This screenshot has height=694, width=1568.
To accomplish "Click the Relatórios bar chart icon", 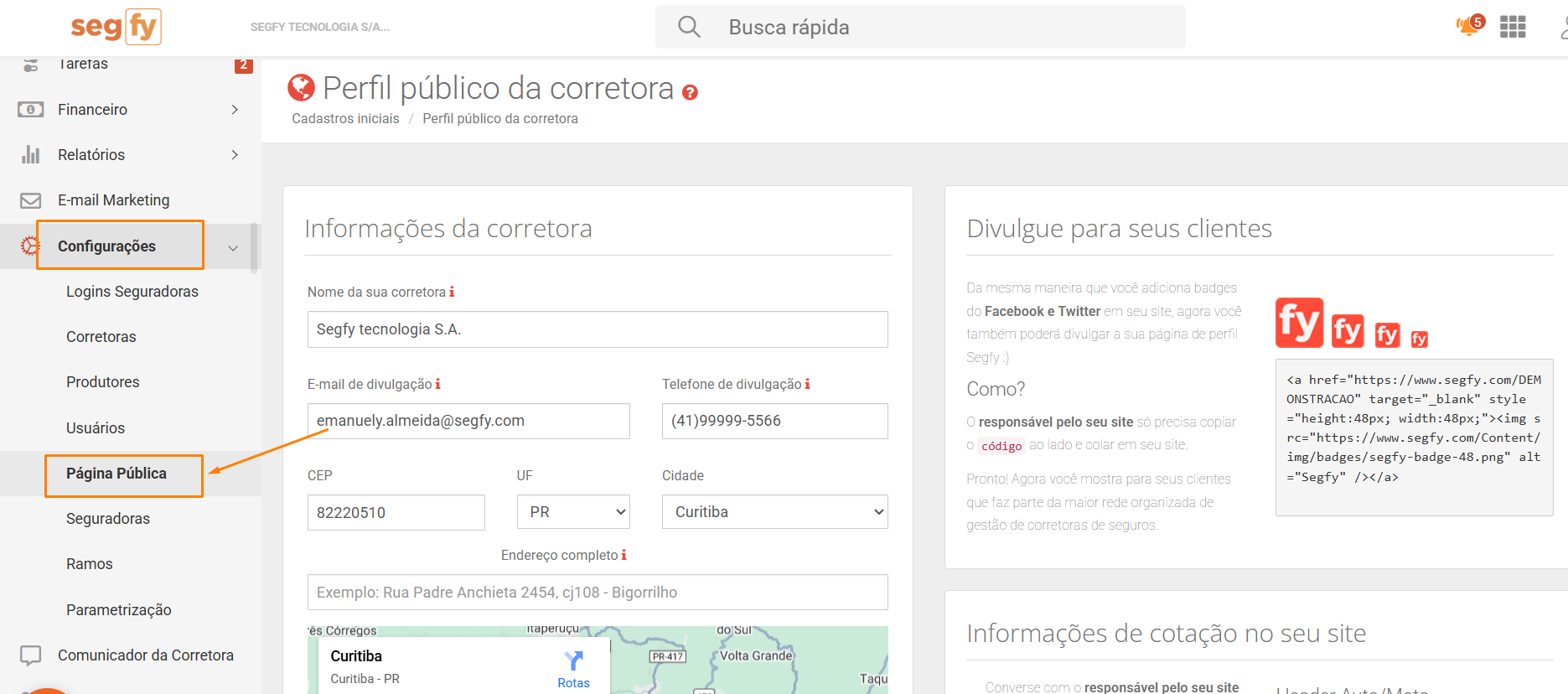I will [31, 154].
